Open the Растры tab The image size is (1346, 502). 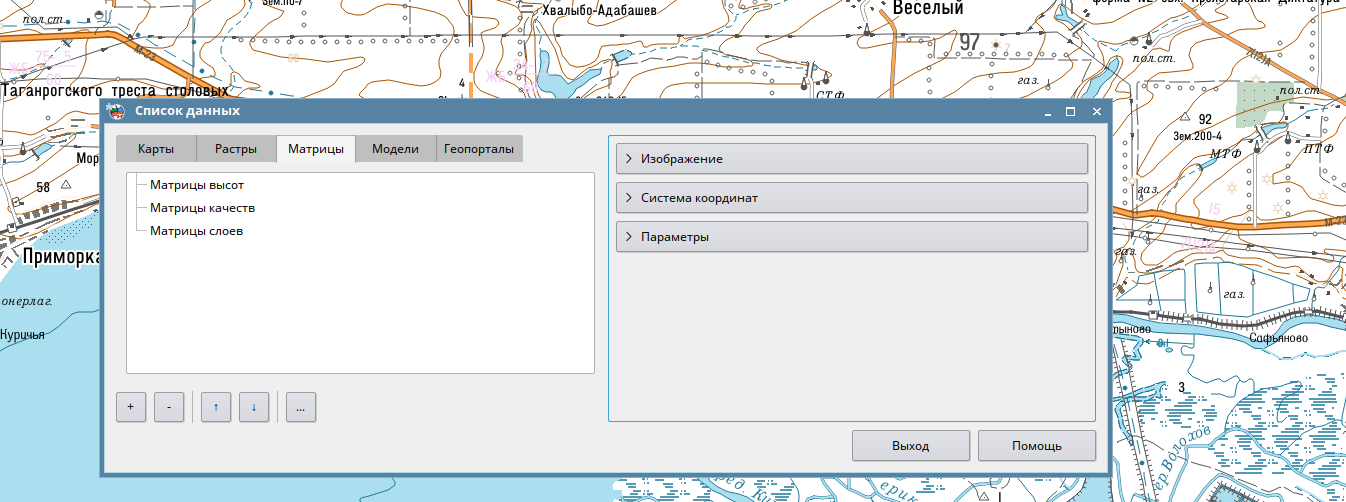point(236,149)
